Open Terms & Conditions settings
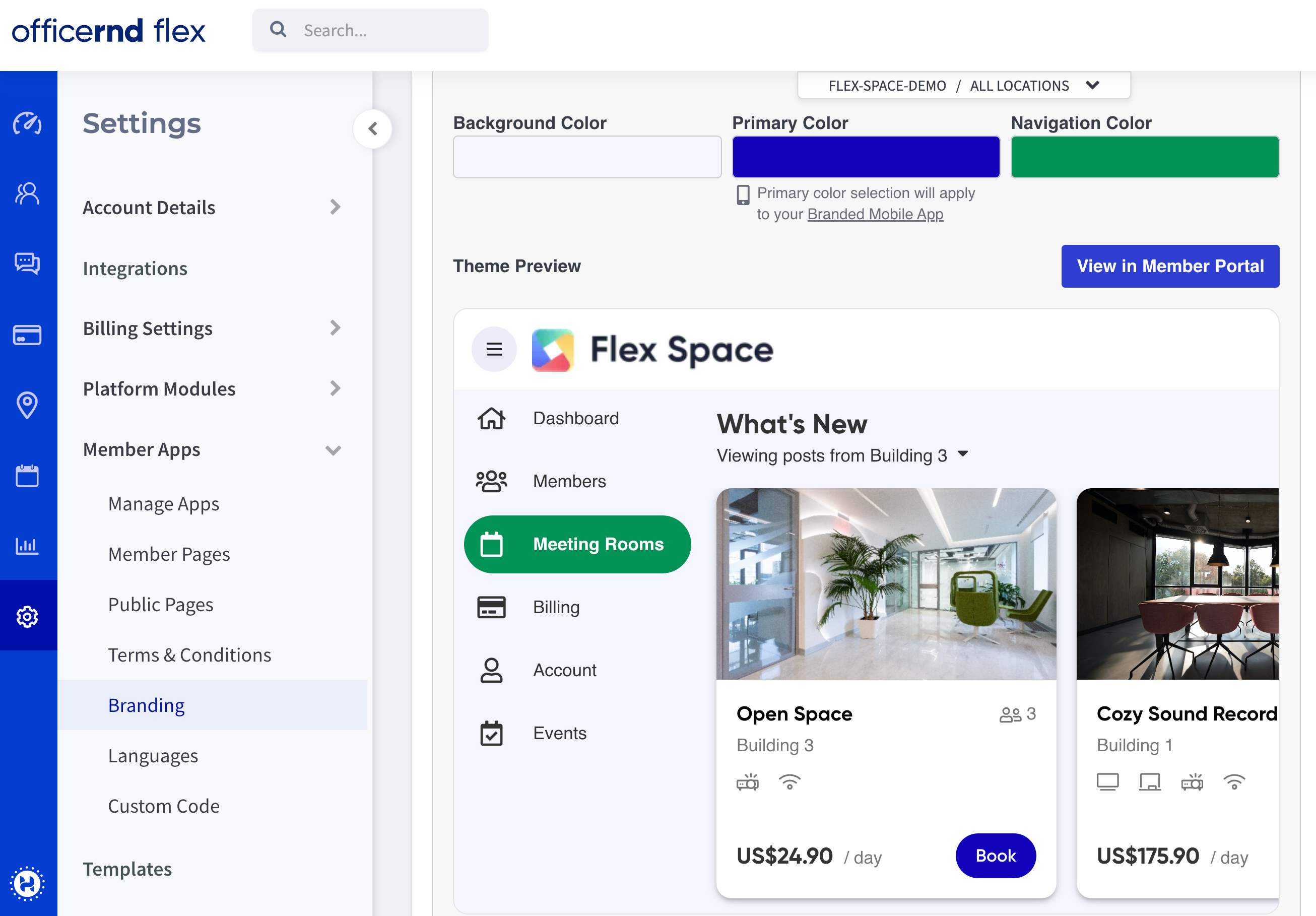The width and height of the screenshot is (1316, 916). [x=189, y=655]
